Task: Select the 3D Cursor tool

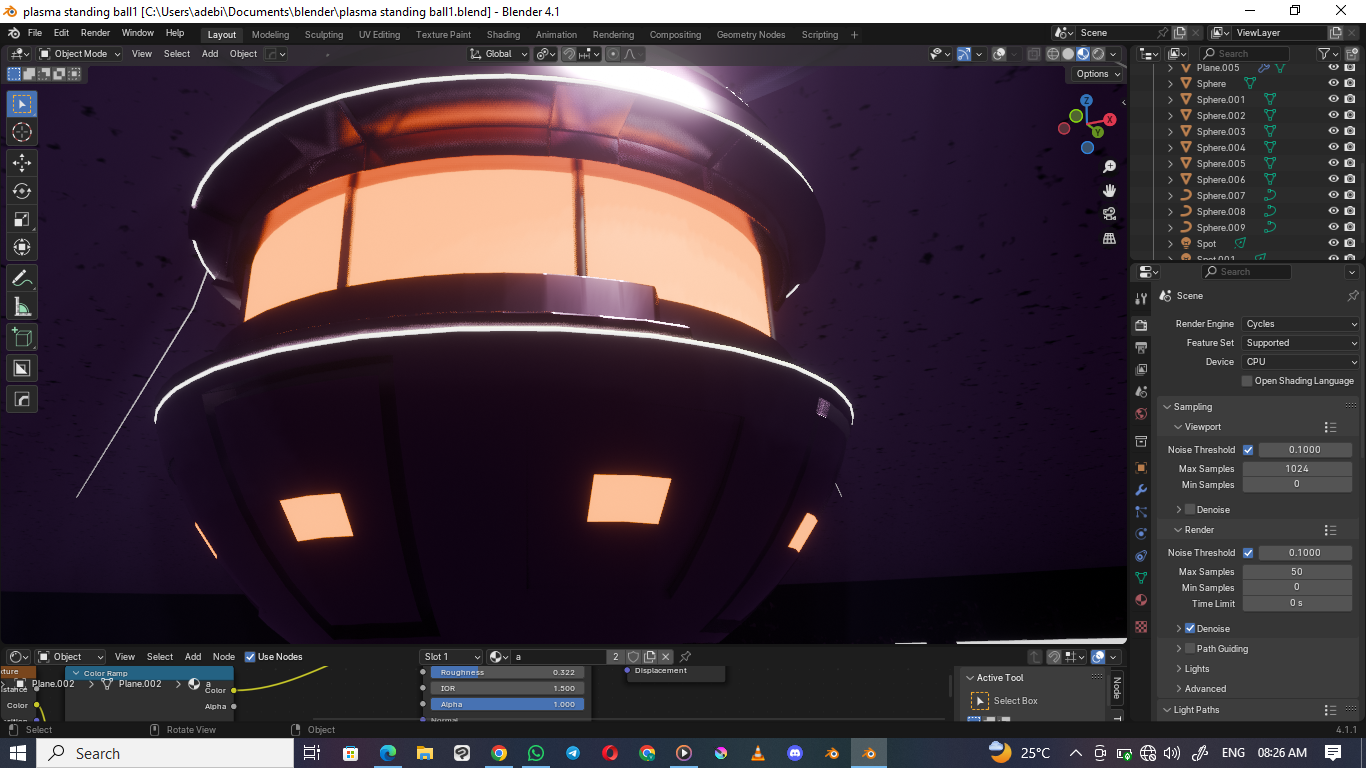Action: (x=22, y=132)
